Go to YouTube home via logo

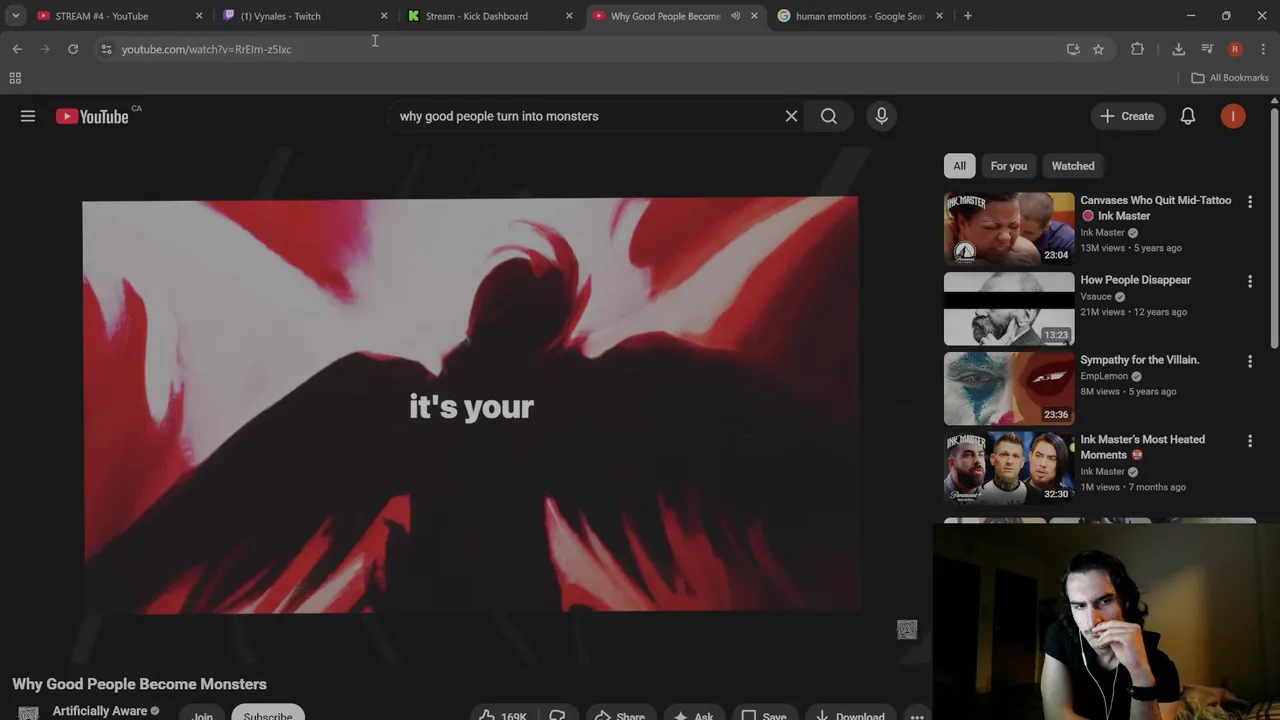92,116
